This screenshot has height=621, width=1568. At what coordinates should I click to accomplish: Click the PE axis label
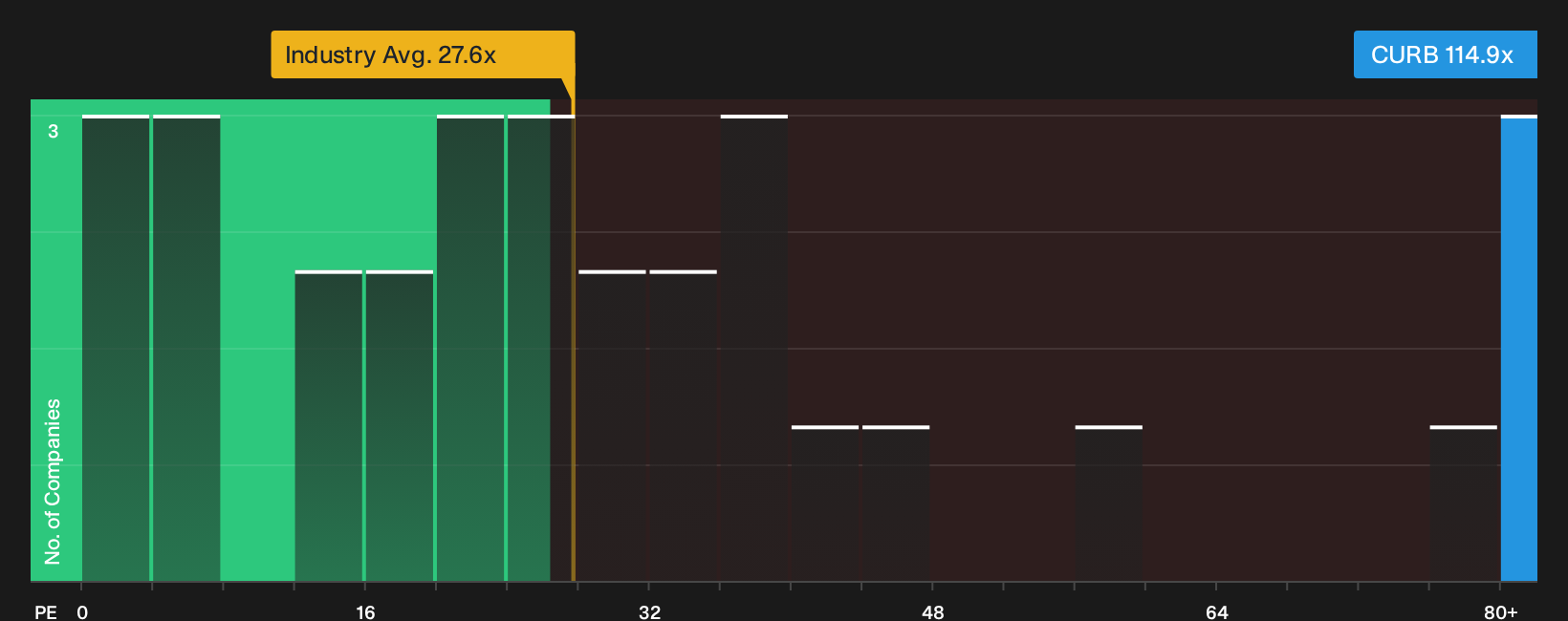pos(46,611)
